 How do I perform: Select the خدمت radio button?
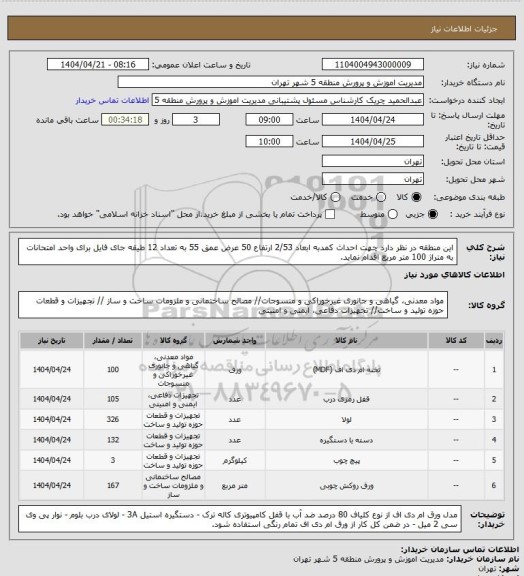(381, 197)
